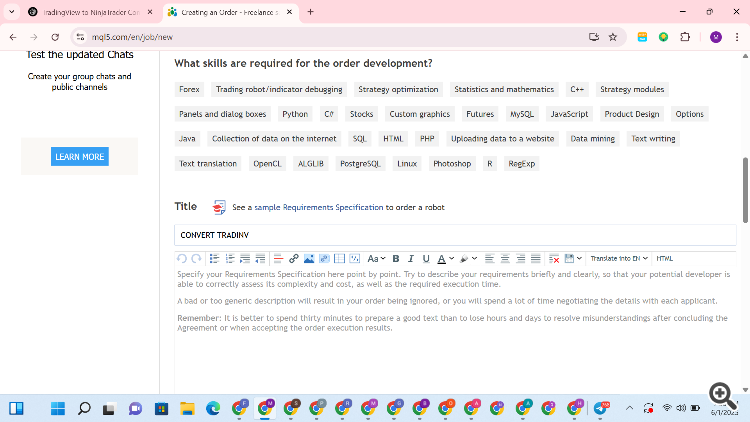Viewport: 750px width, 422px height.
Task: Bookmark this page with the star icon
Action: point(613,37)
